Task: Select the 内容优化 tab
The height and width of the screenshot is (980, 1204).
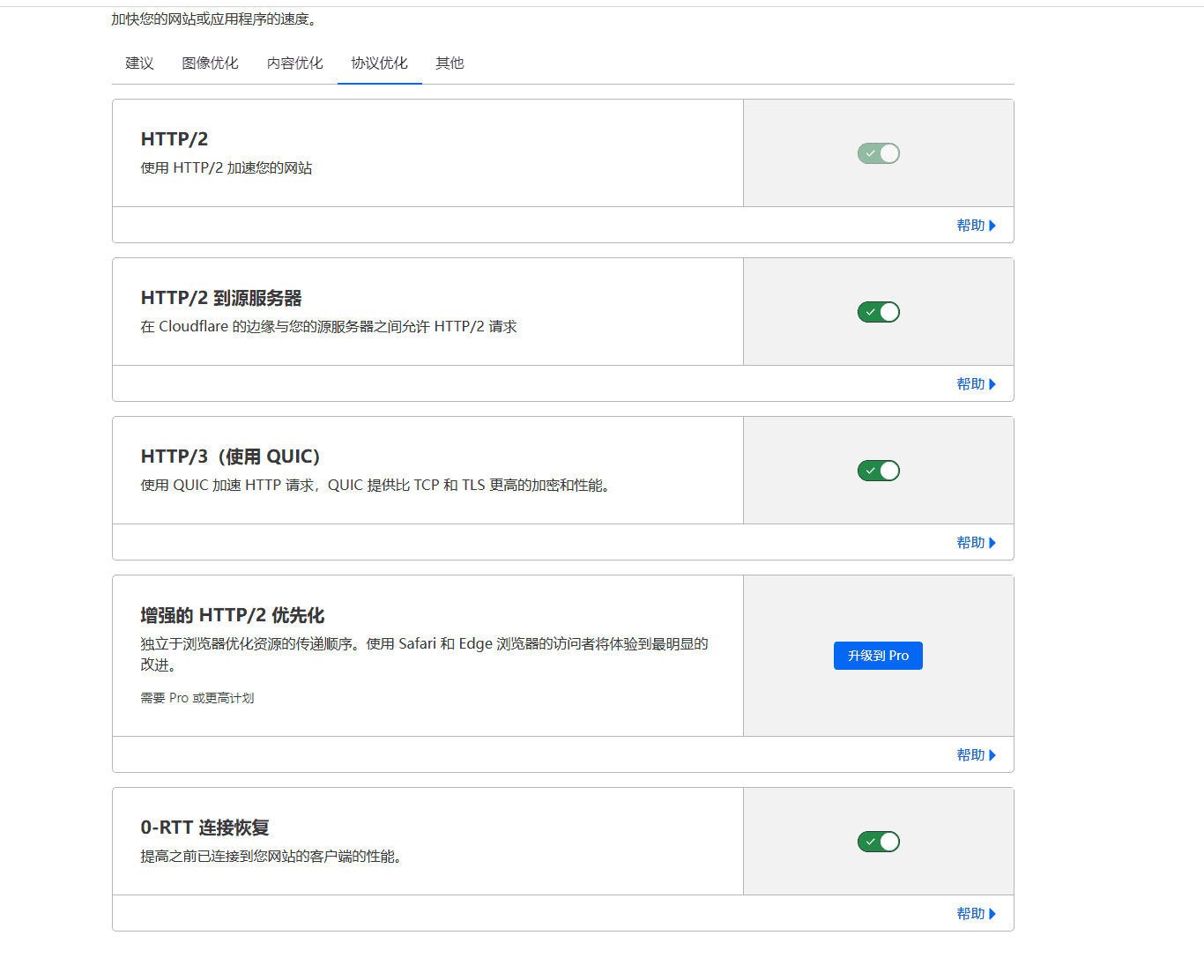Action: pyautogui.click(x=294, y=63)
